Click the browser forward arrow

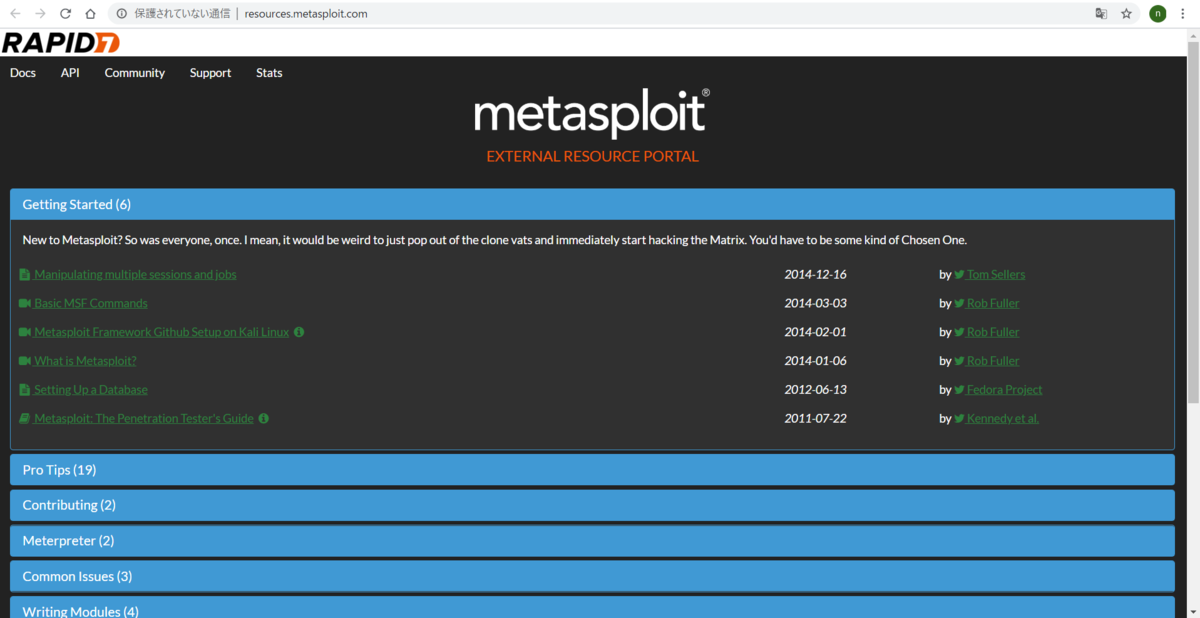click(x=40, y=14)
